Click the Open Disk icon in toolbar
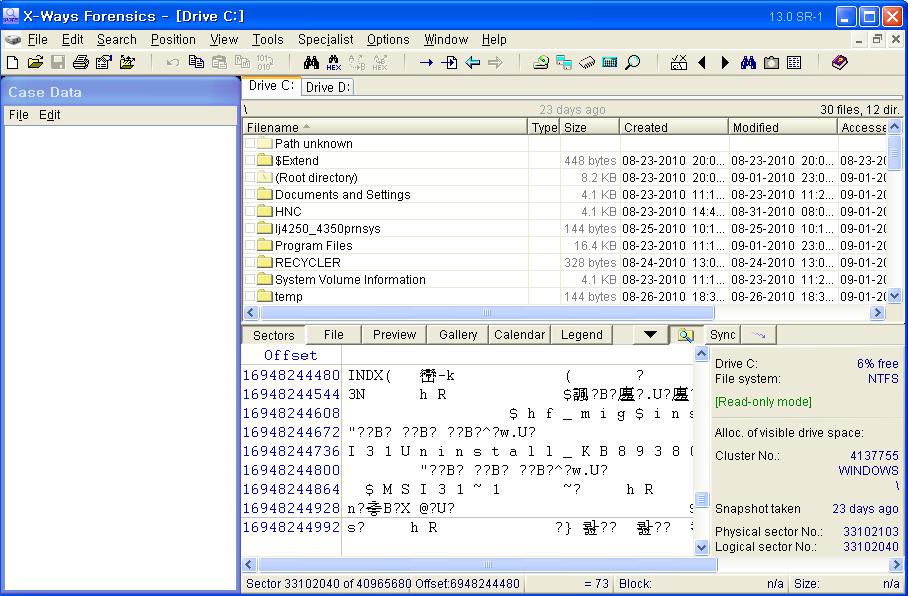The height and width of the screenshot is (596, 908). tap(541, 63)
